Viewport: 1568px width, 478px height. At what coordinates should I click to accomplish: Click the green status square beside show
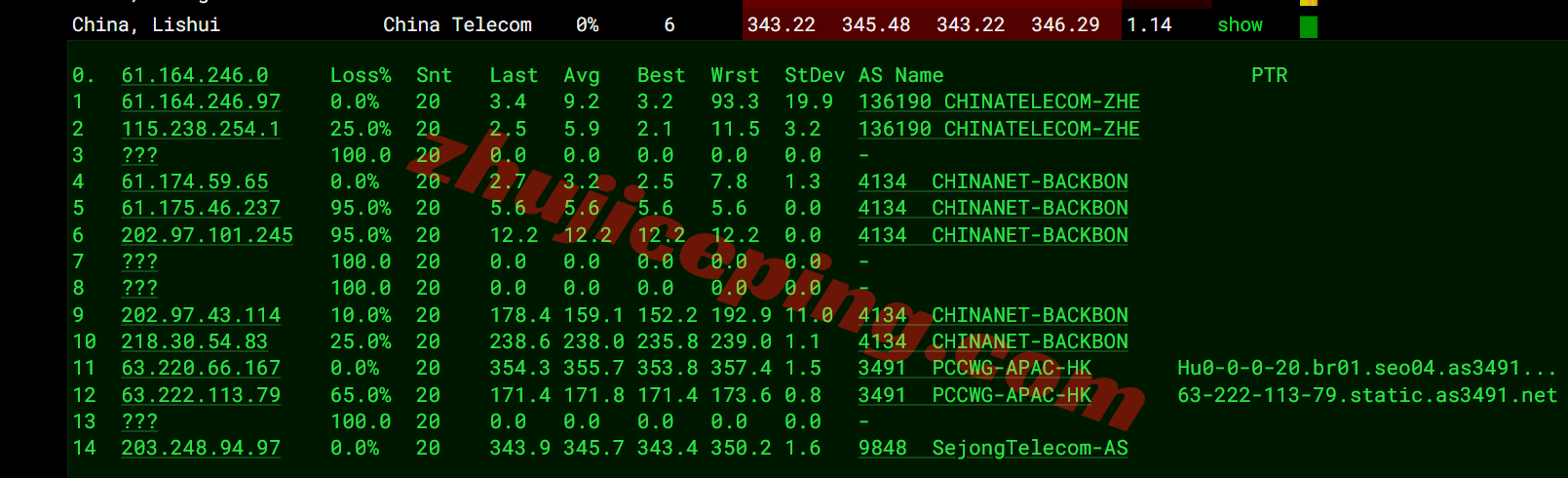click(x=1309, y=26)
